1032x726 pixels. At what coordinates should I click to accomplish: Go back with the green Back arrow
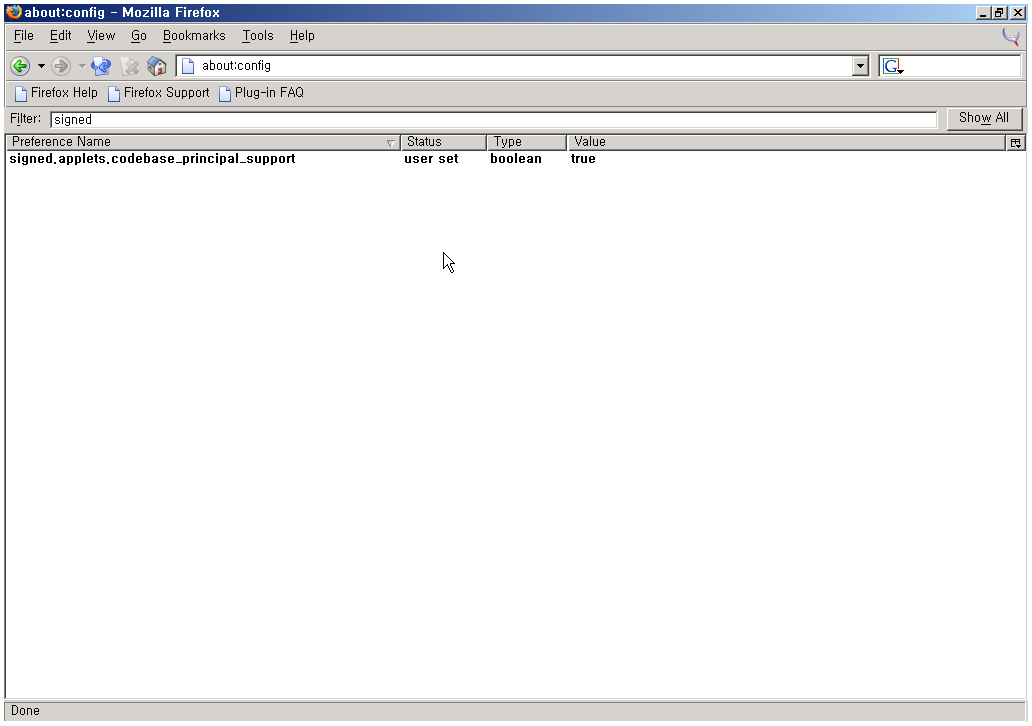coord(20,66)
